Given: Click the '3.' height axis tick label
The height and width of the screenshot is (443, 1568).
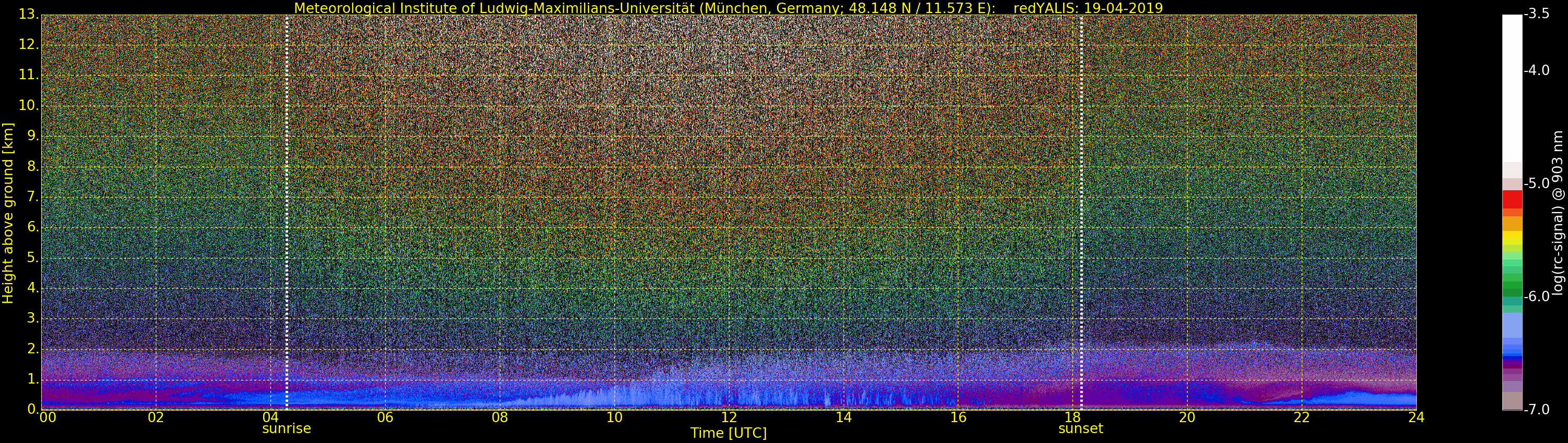Looking at the screenshot, I should 32,318.
